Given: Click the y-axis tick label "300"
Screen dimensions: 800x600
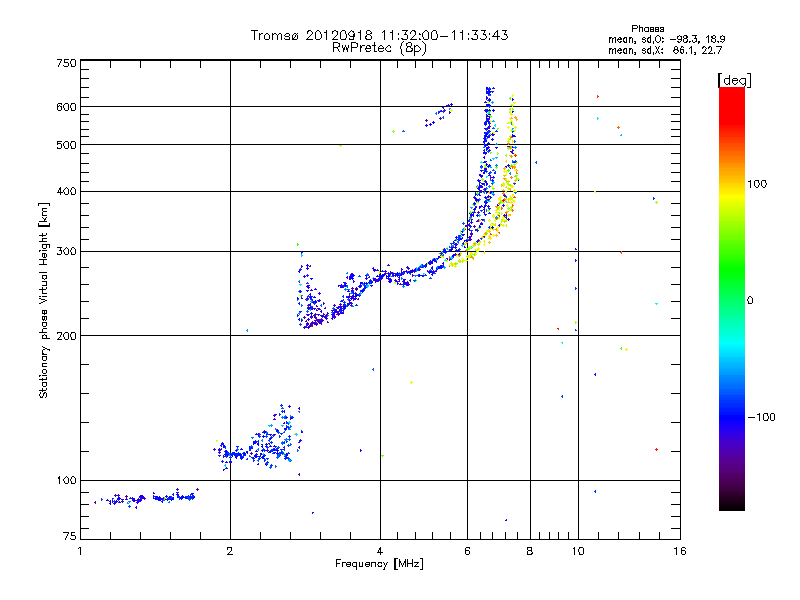Looking at the screenshot, I should tap(66, 251).
